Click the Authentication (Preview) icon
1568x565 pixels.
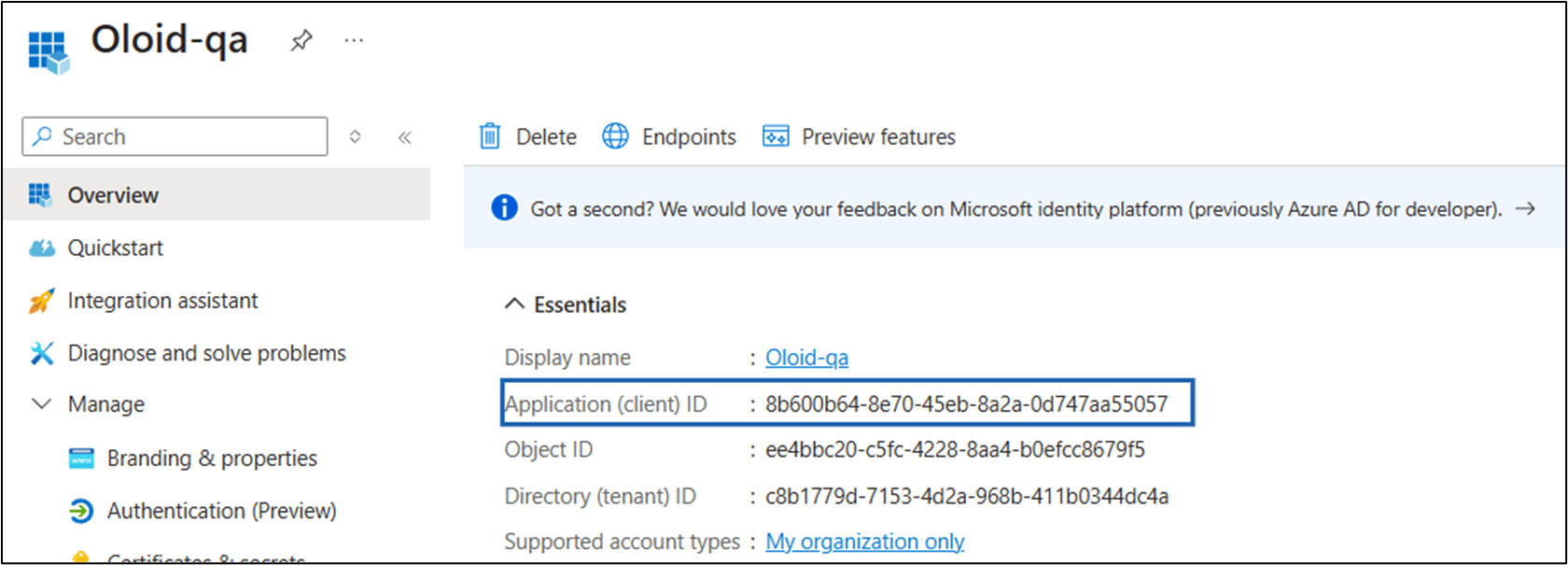(x=81, y=511)
